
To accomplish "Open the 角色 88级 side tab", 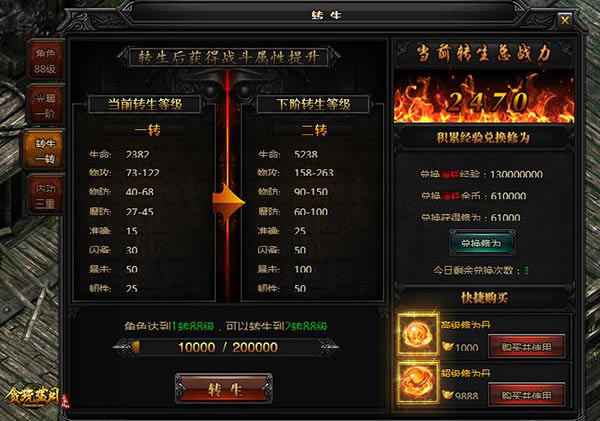I will pyautogui.click(x=45, y=60).
